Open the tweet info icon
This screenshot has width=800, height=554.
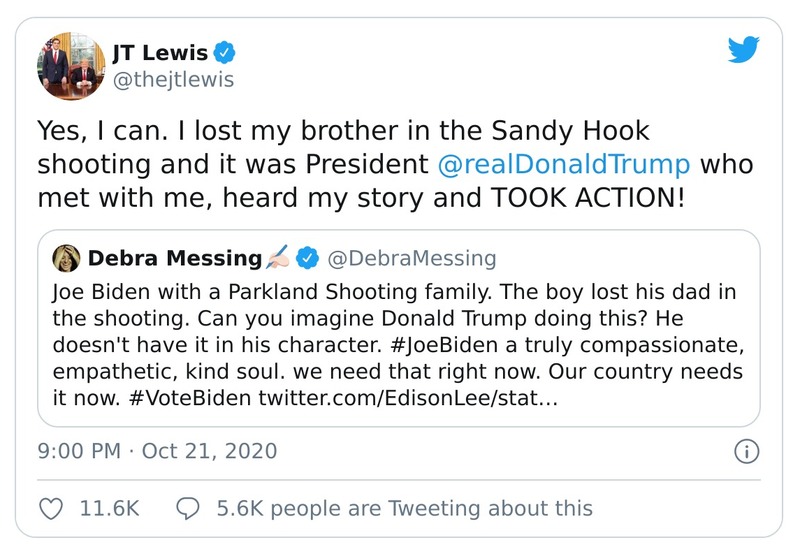[745, 451]
